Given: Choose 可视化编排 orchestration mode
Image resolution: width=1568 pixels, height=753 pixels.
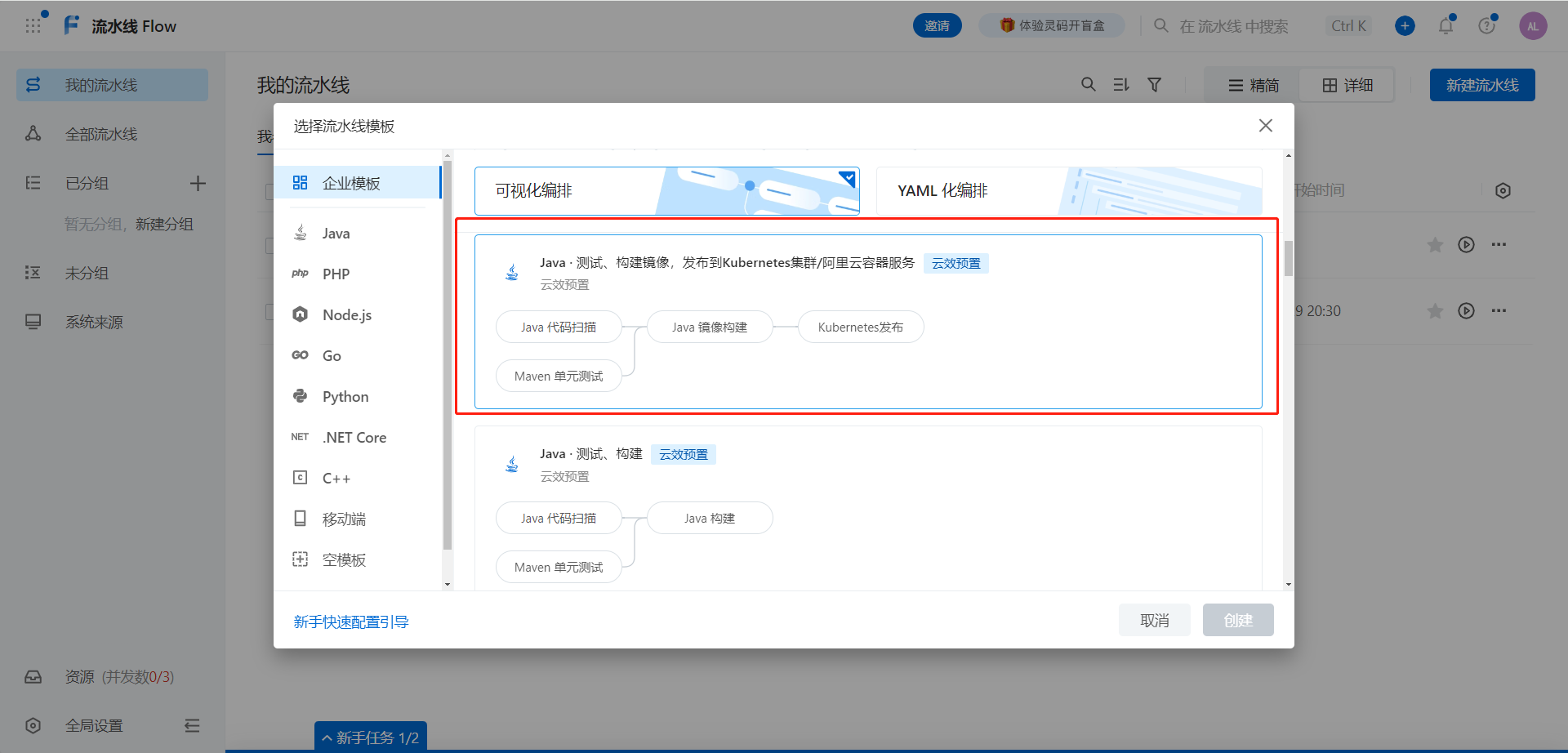Looking at the screenshot, I should click(x=667, y=191).
